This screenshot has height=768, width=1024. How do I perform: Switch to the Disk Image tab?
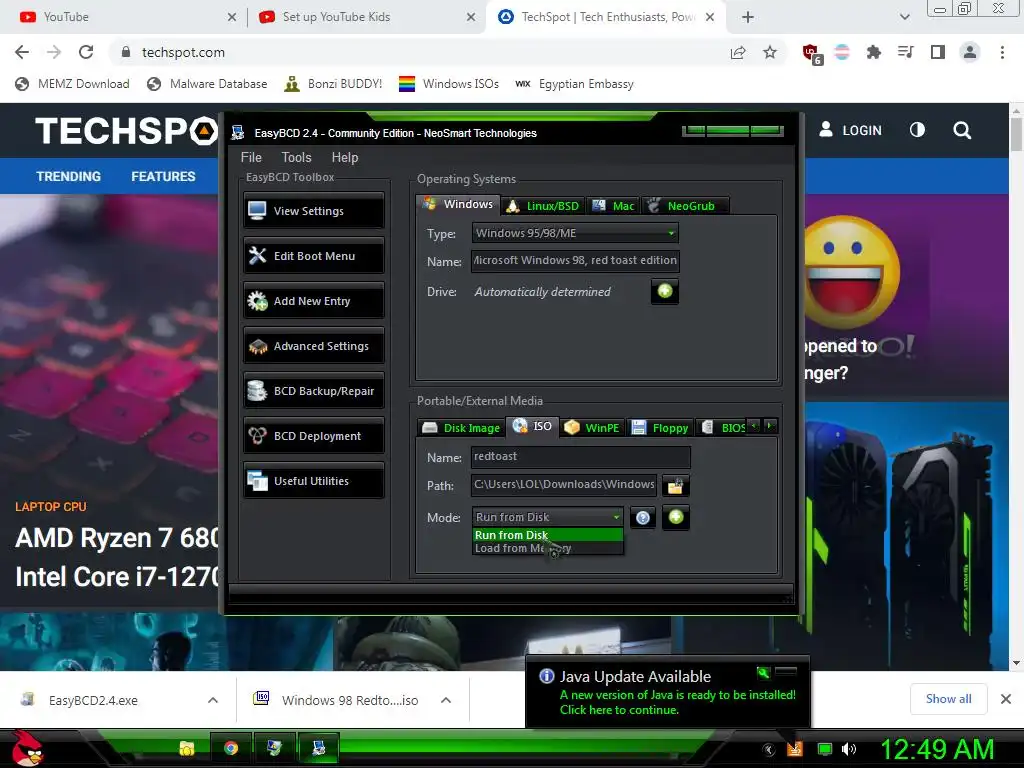[461, 428]
